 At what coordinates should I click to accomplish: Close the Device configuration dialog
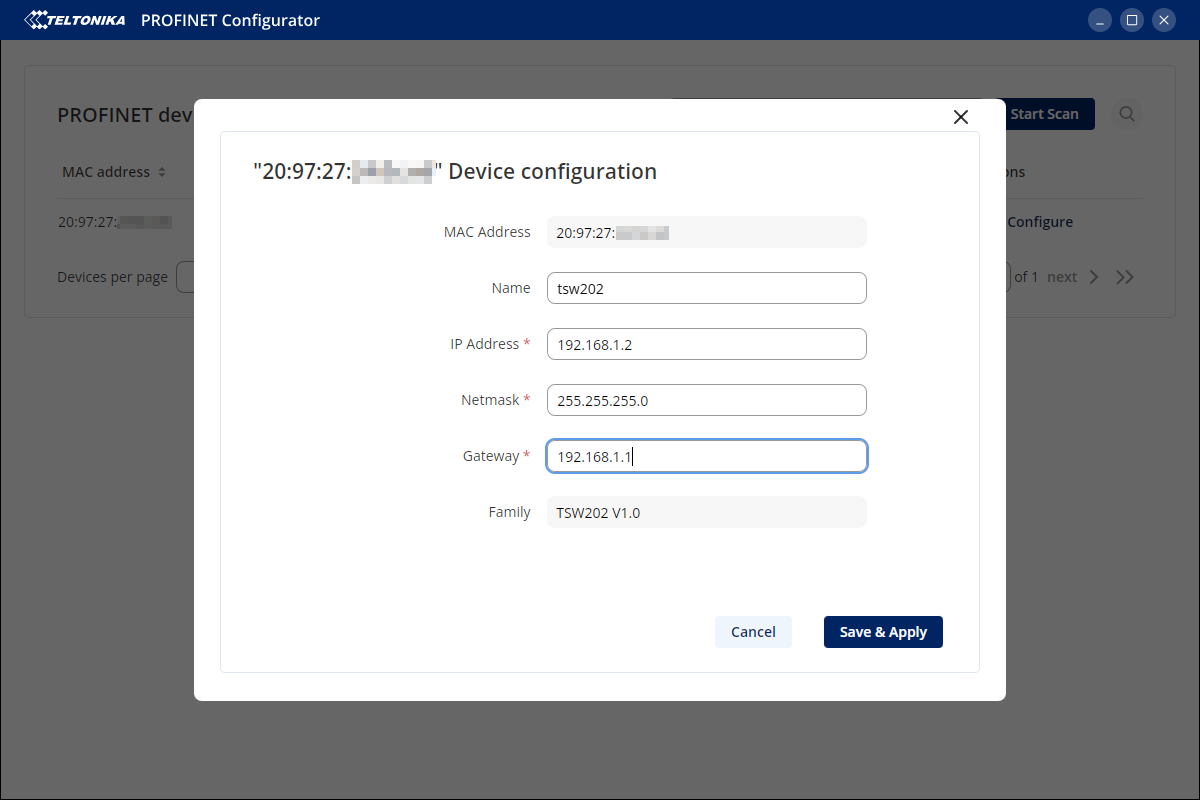click(x=961, y=117)
